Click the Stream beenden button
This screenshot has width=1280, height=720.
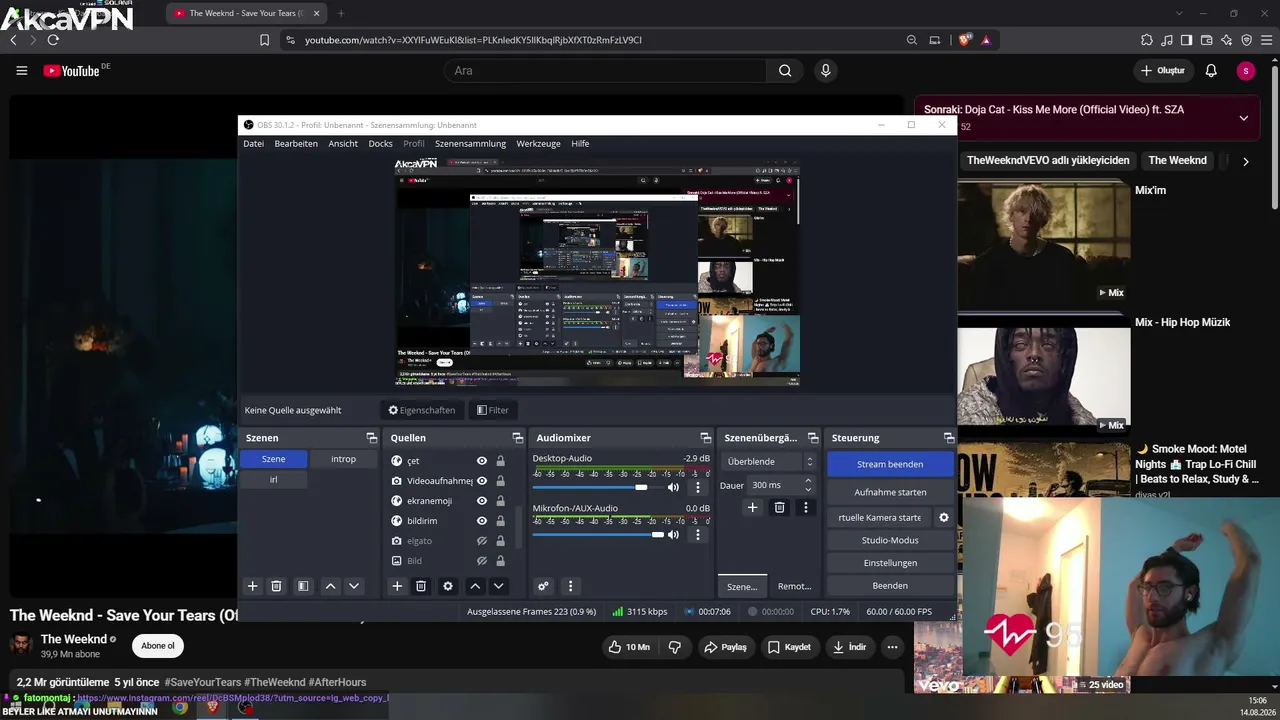tap(890, 464)
